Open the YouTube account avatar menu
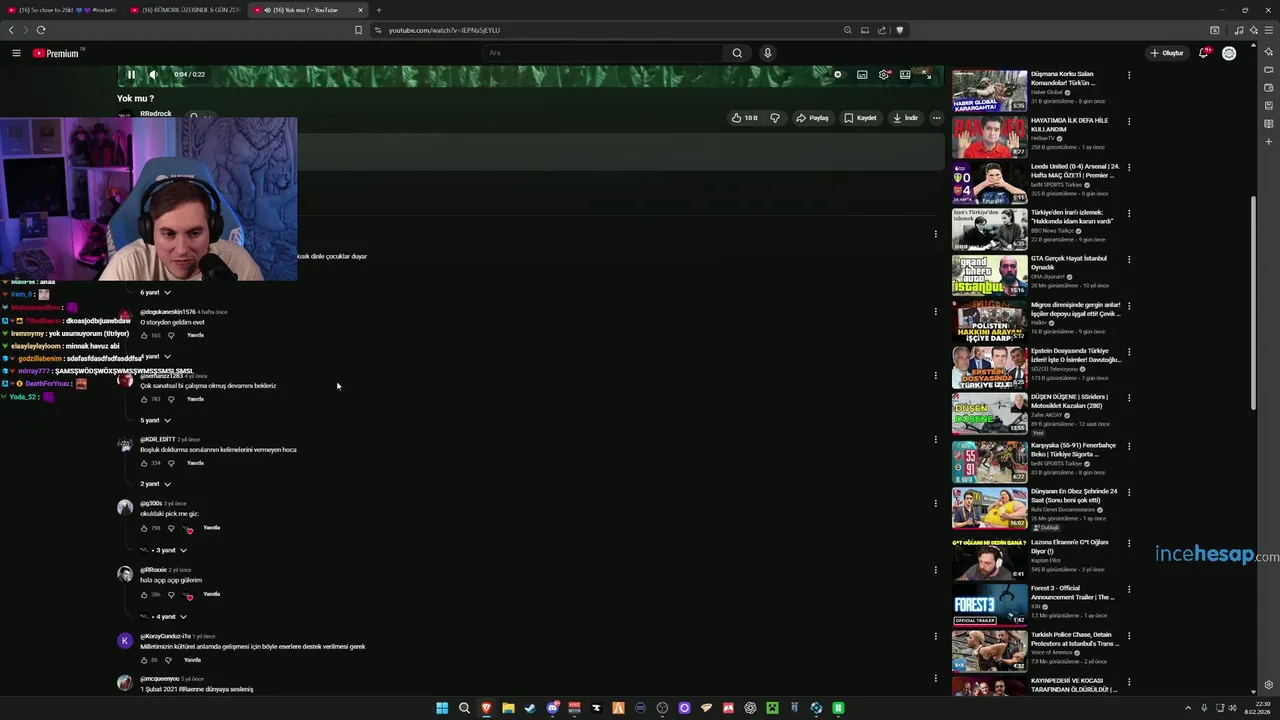This screenshot has width=1280, height=720. pyautogui.click(x=1229, y=53)
